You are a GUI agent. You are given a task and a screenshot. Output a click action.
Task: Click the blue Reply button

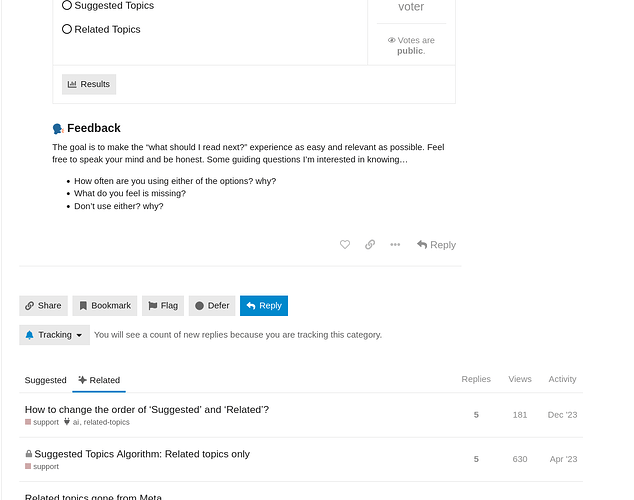[264, 306]
